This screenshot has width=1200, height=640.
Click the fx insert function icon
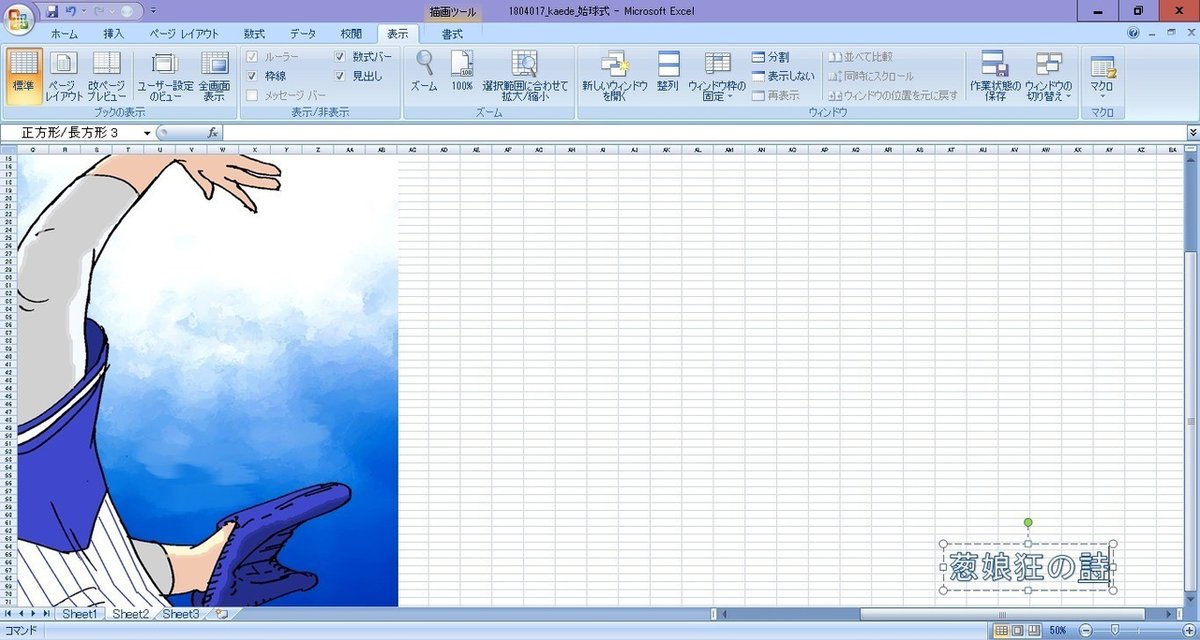(x=212, y=133)
